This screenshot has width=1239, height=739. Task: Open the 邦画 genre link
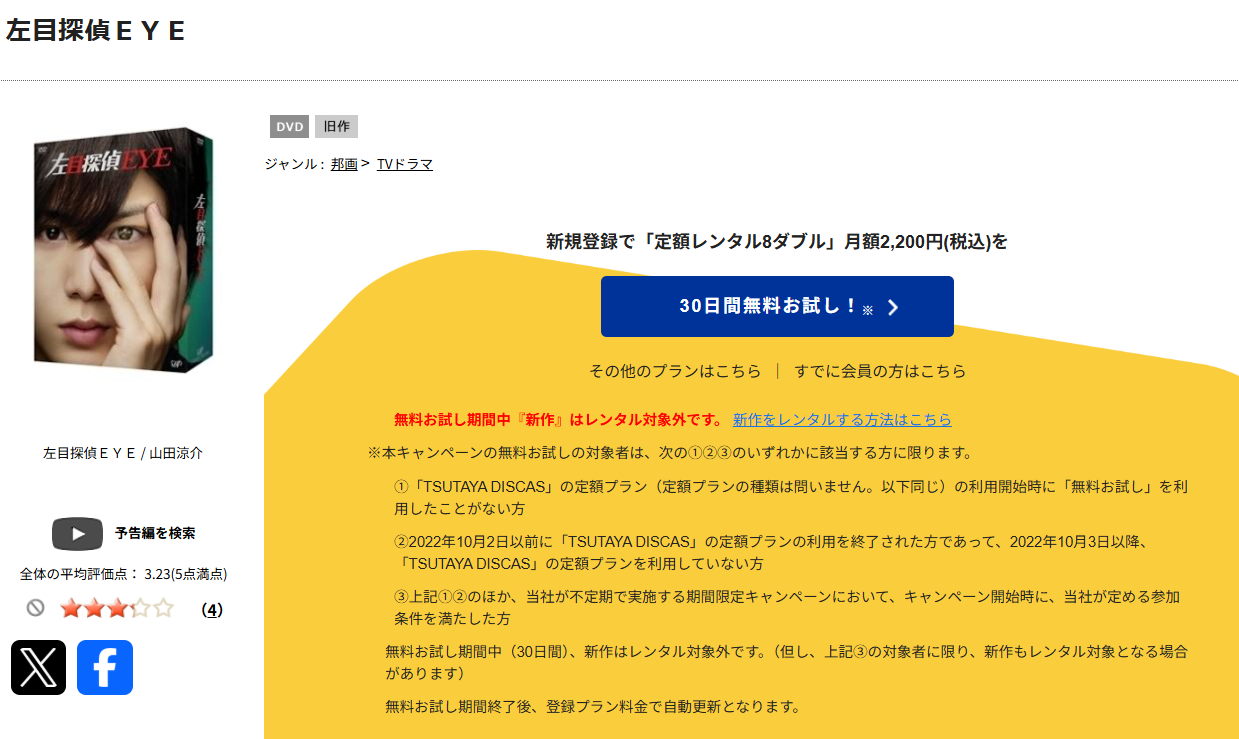[x=344, y=164]
